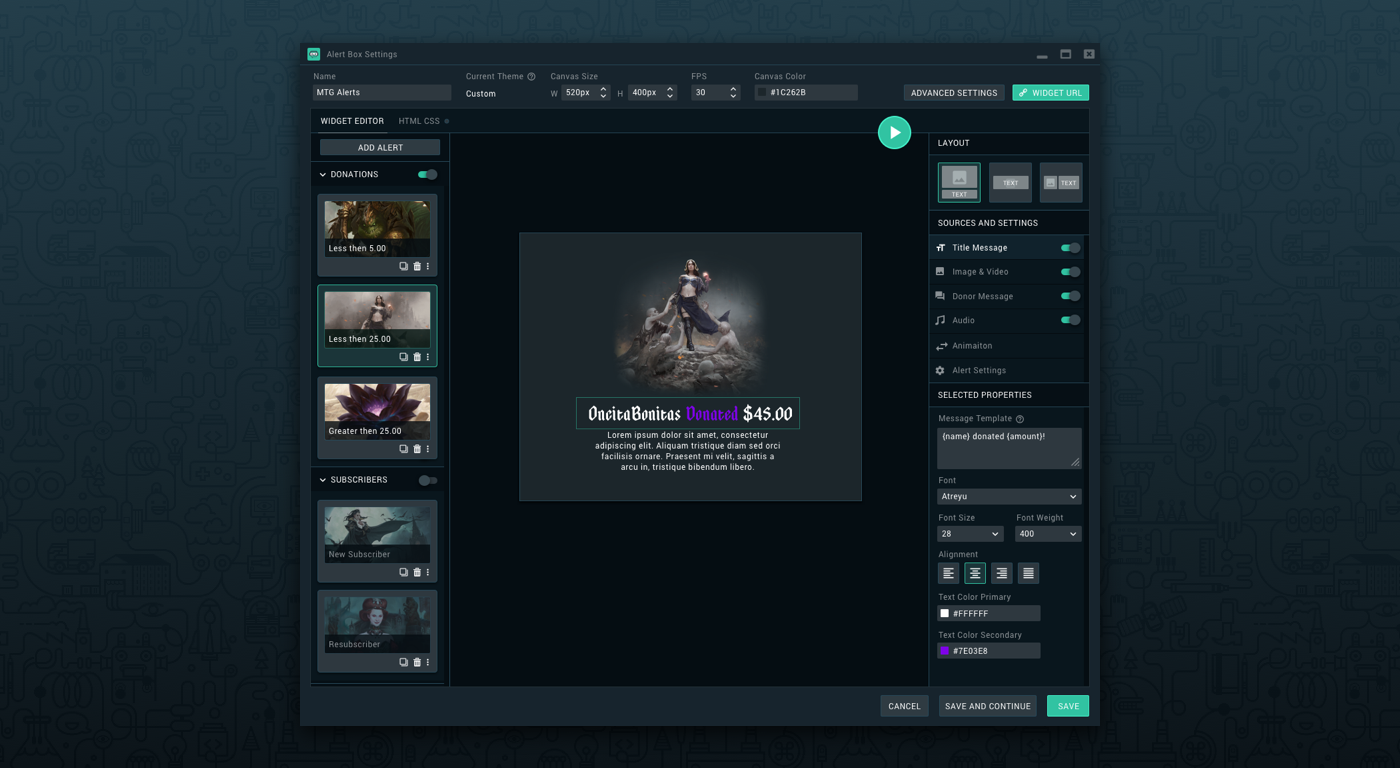Decrease canvas height stepper
Screen dimensions: 1400x768
(x=670, y=96)
